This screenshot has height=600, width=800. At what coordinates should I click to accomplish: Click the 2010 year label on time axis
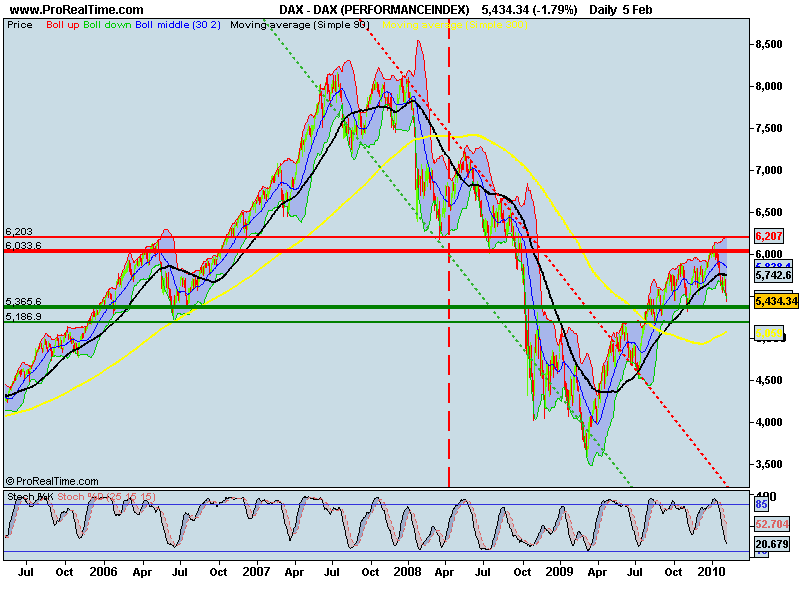coord(711,571)
